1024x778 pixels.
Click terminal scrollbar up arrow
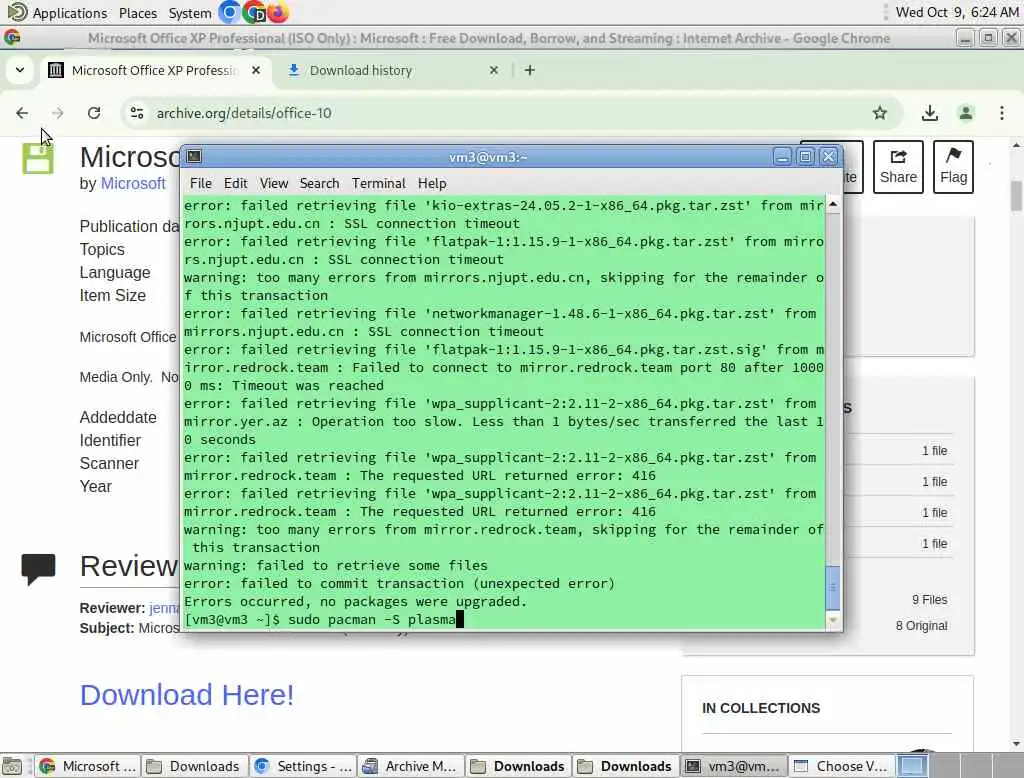pos(833,204)
